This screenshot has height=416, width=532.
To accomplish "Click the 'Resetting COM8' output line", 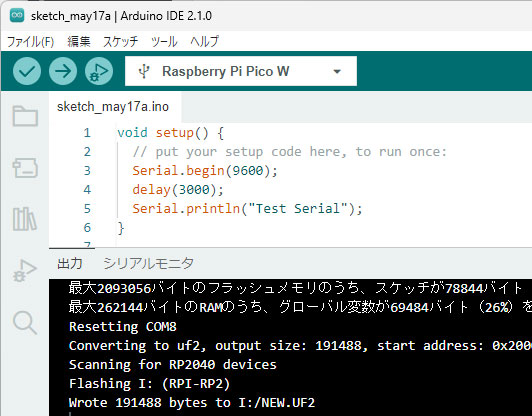I will [123, 326].
